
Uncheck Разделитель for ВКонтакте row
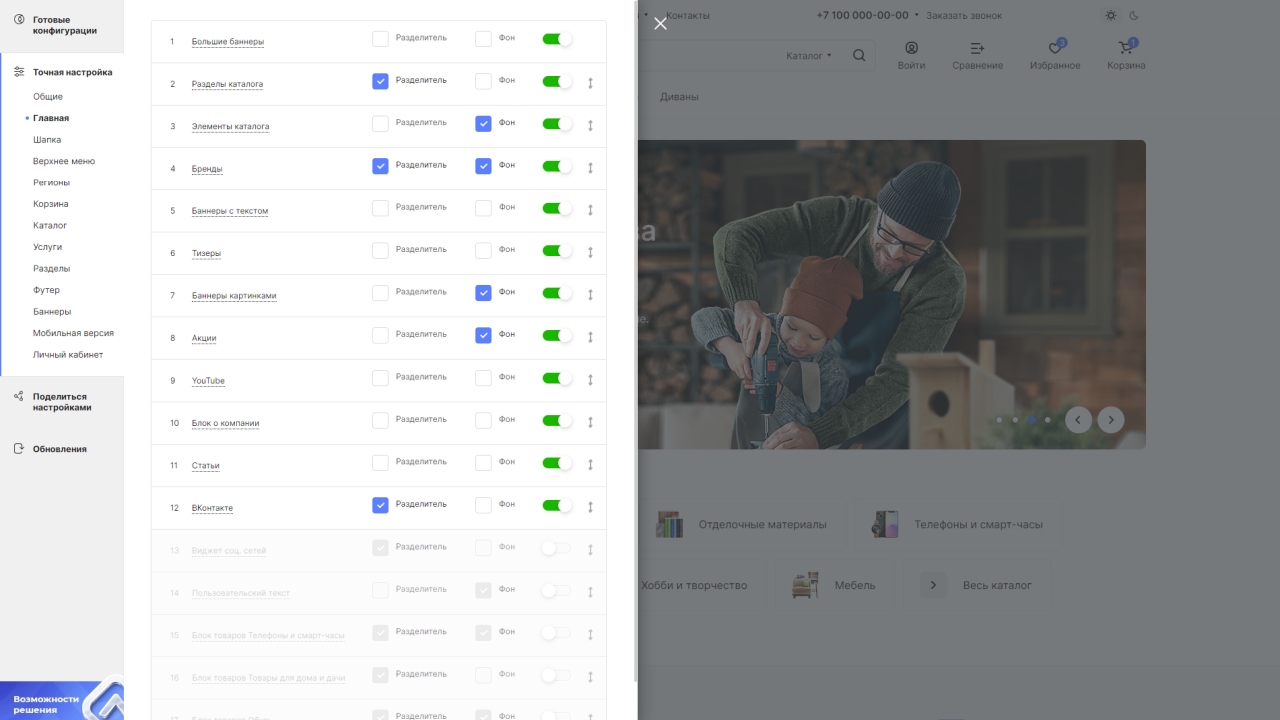380,505
